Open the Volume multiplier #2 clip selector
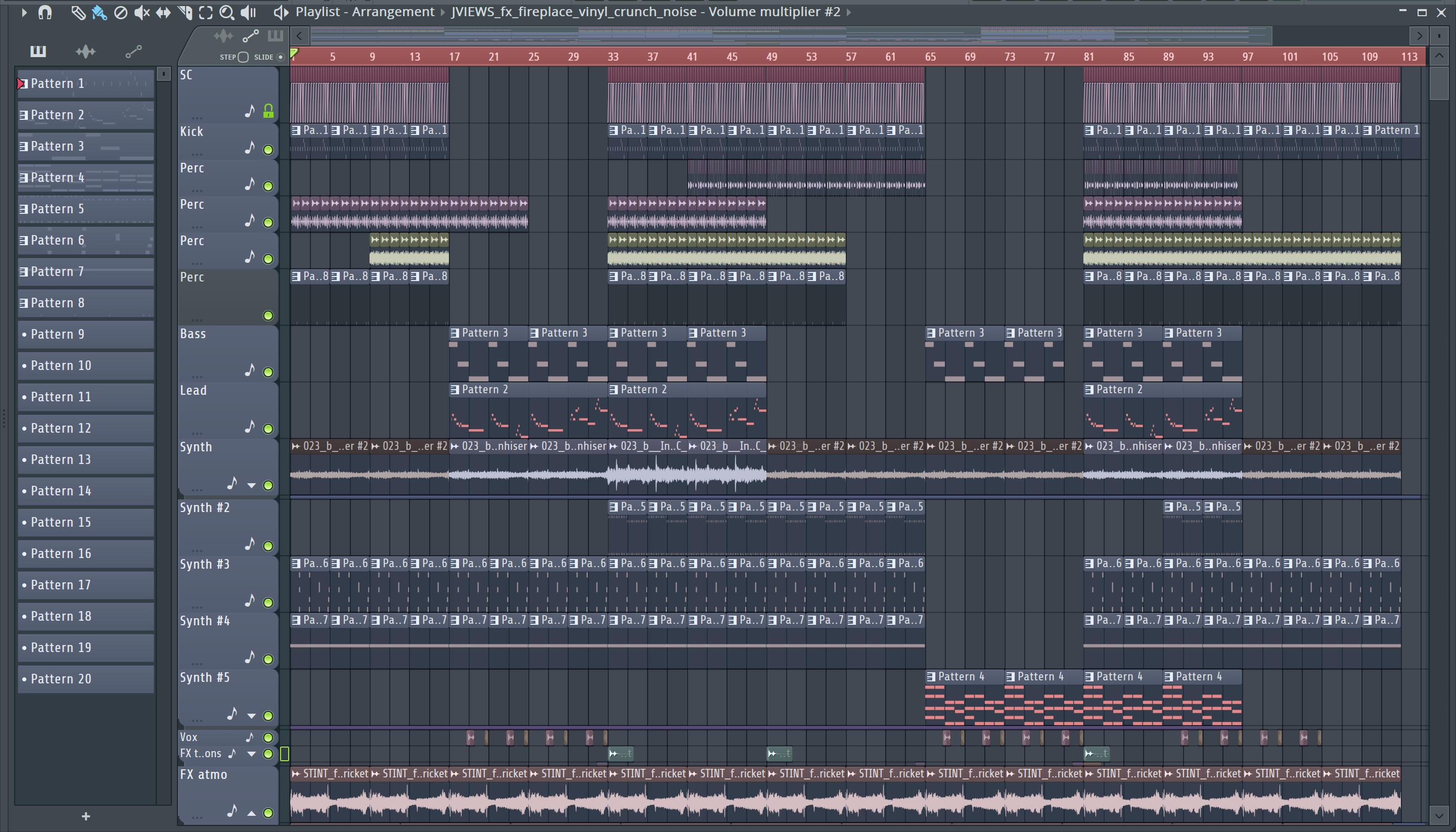 point(646,12)
